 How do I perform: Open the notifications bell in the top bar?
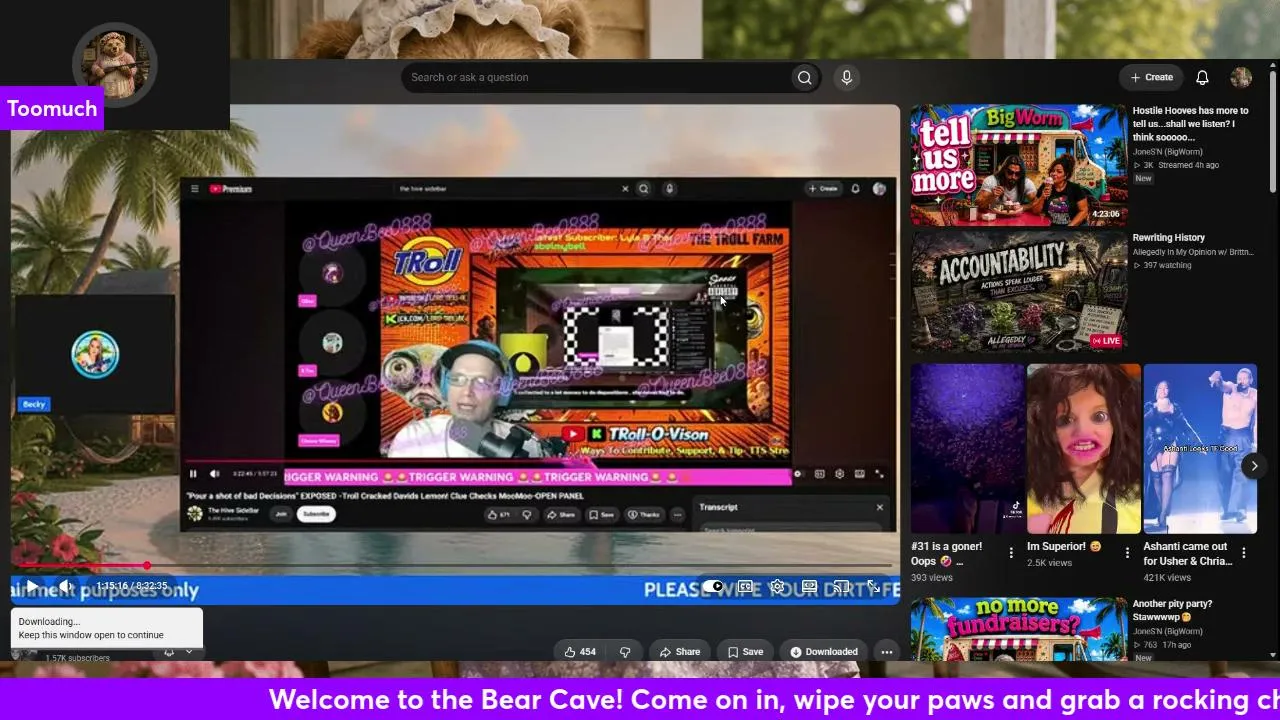[x=1203, y=78]
